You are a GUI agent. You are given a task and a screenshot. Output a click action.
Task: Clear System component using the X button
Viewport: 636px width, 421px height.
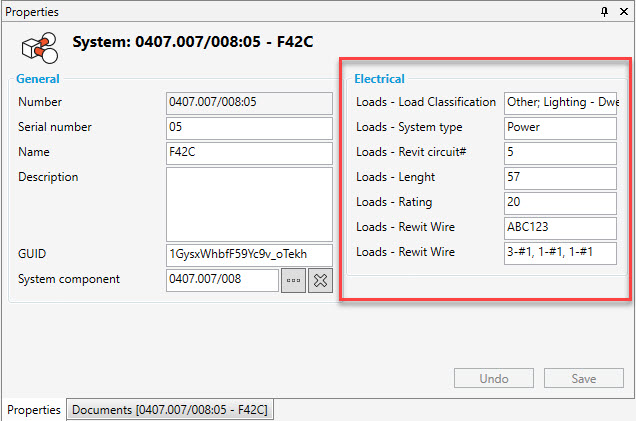pos(320,280)
